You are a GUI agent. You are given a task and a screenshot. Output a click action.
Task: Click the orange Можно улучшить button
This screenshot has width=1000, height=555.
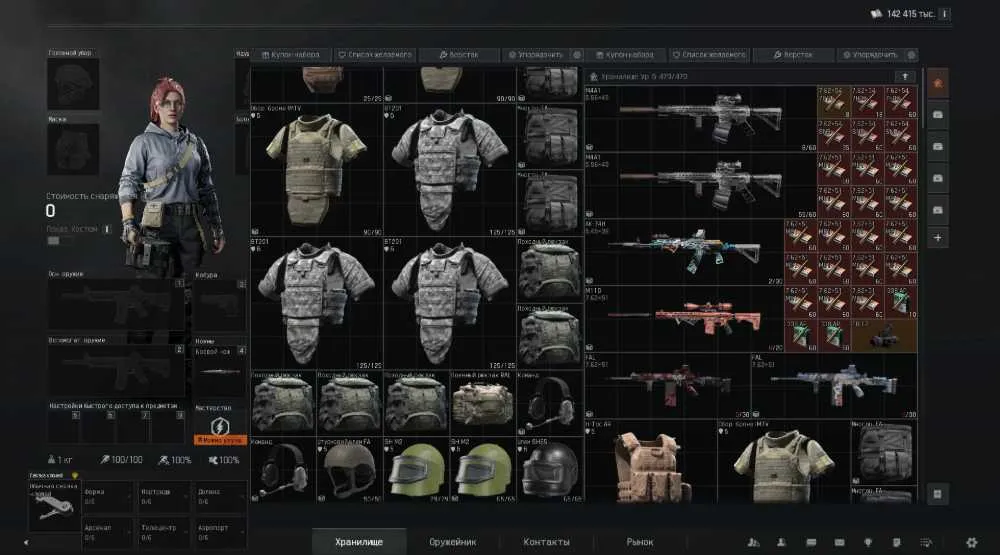tap(220, 440)
